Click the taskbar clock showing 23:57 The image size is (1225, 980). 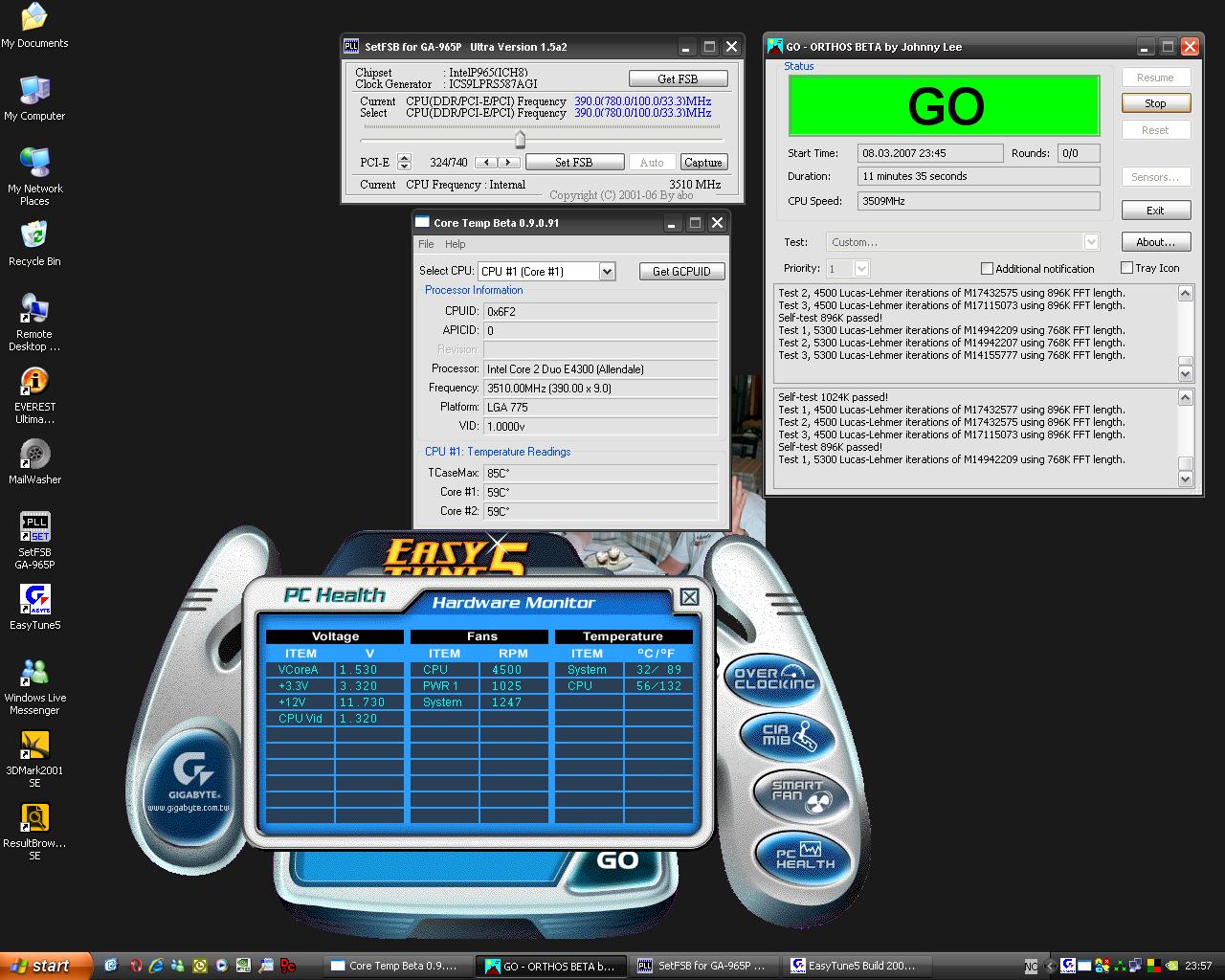1198,966
